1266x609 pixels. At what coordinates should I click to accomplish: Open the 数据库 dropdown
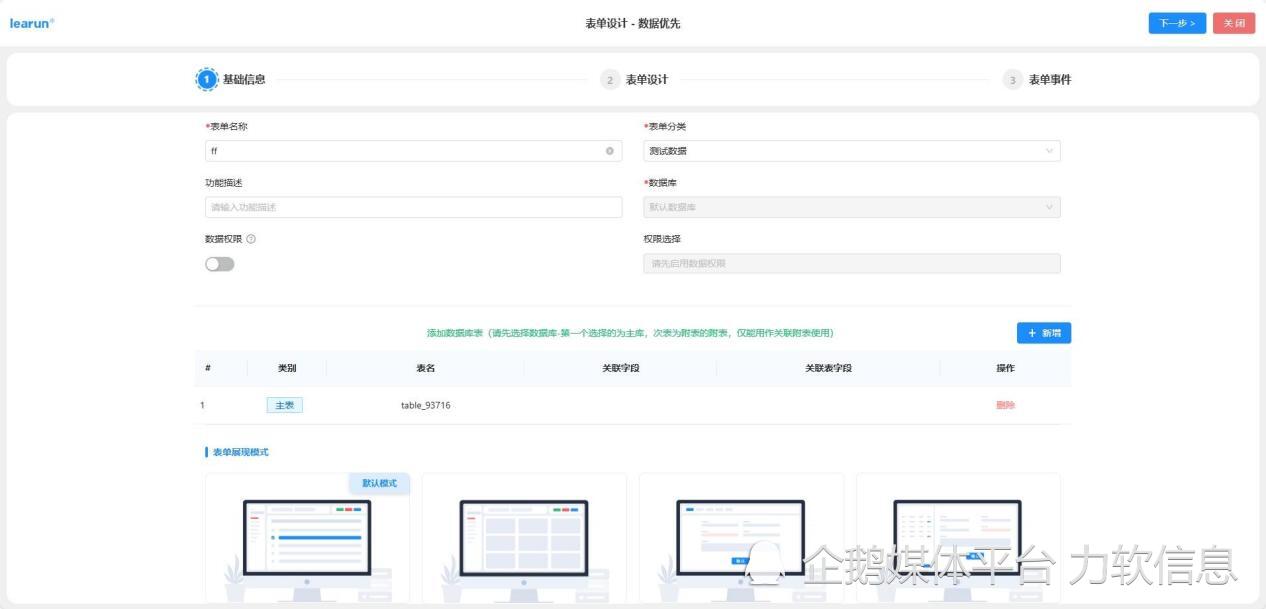click(x=852, y=207)
